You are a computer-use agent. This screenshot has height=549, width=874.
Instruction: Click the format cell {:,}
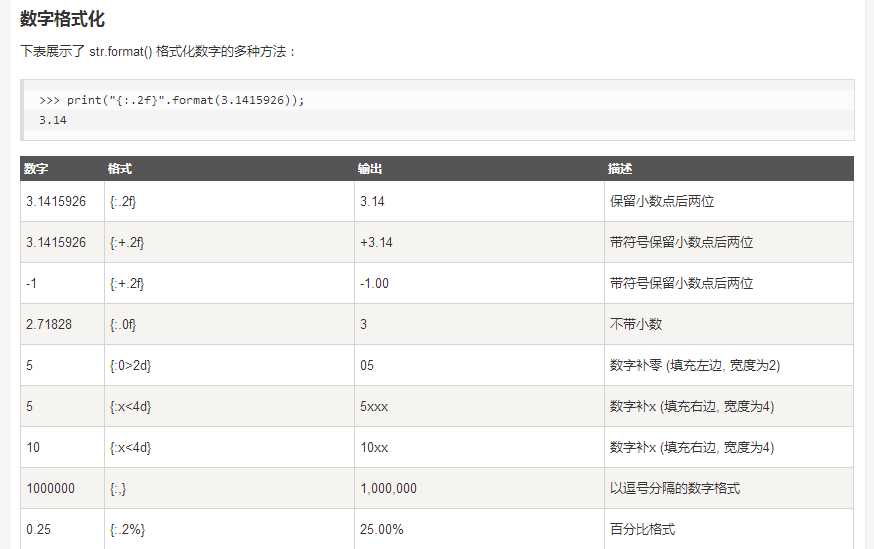pos(118,489)
